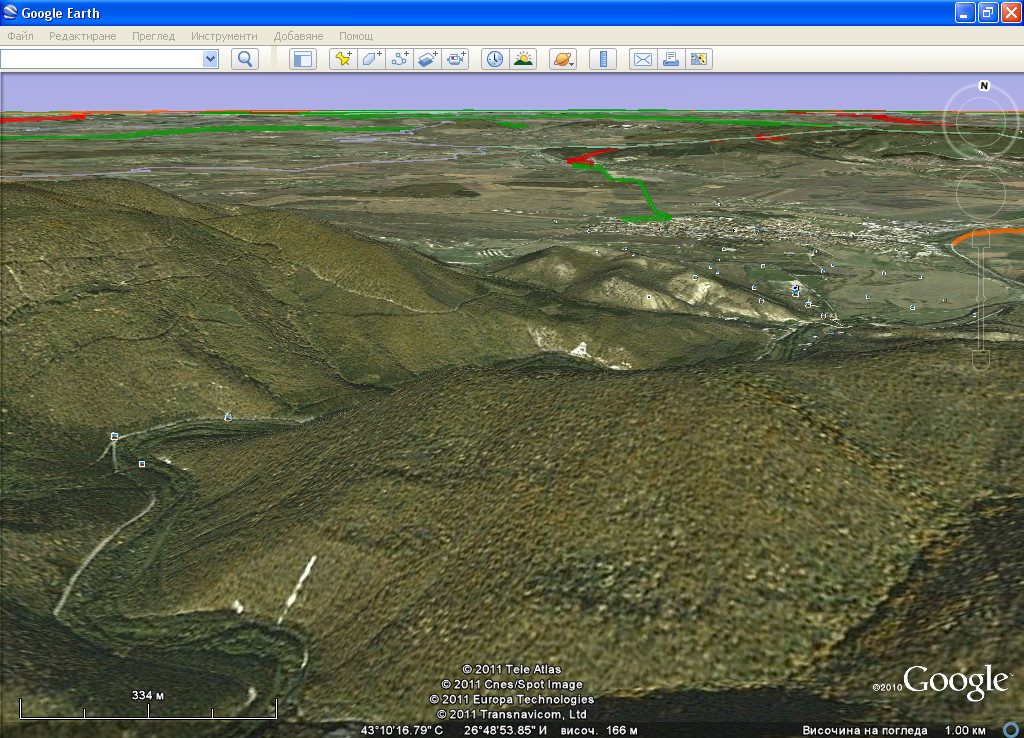Email the current view
The height and width of the screenshot is (738, 1024).
coord(642,59)
